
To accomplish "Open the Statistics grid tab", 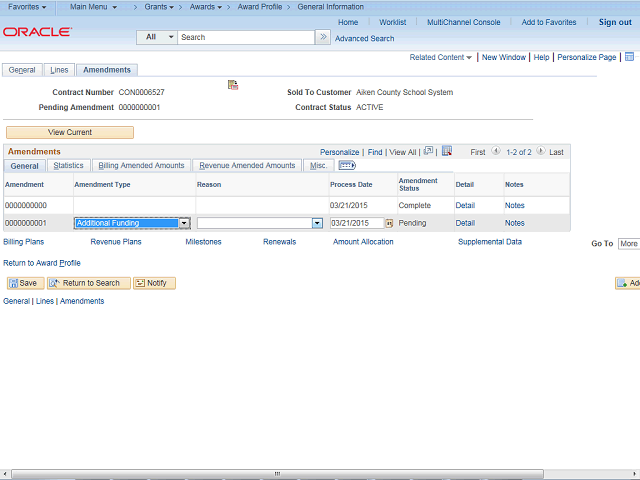I will 68,165.
